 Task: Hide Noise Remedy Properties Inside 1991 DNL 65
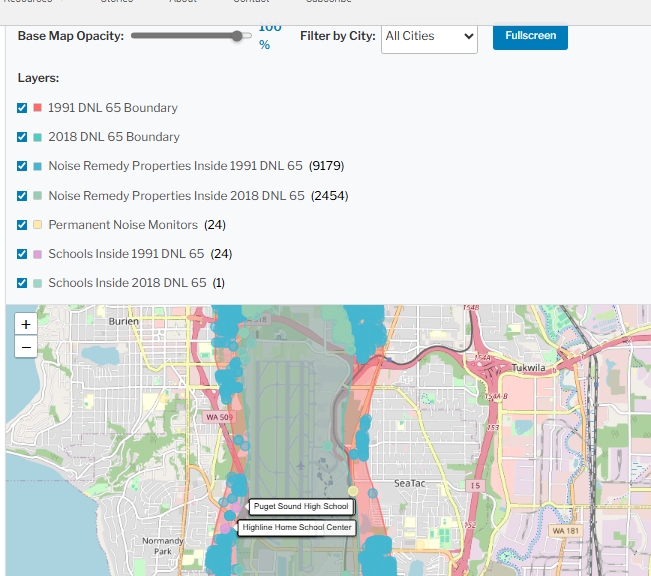click(22, 166)
